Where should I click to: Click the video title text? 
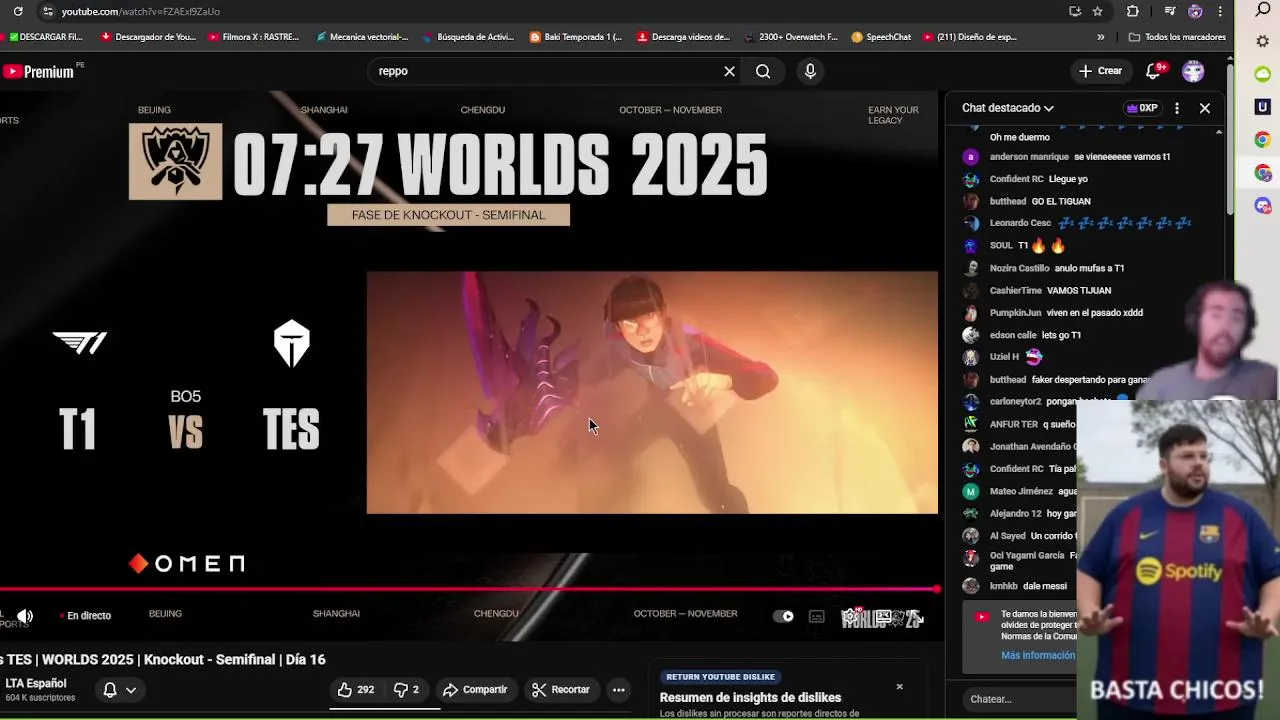[165, 660]
